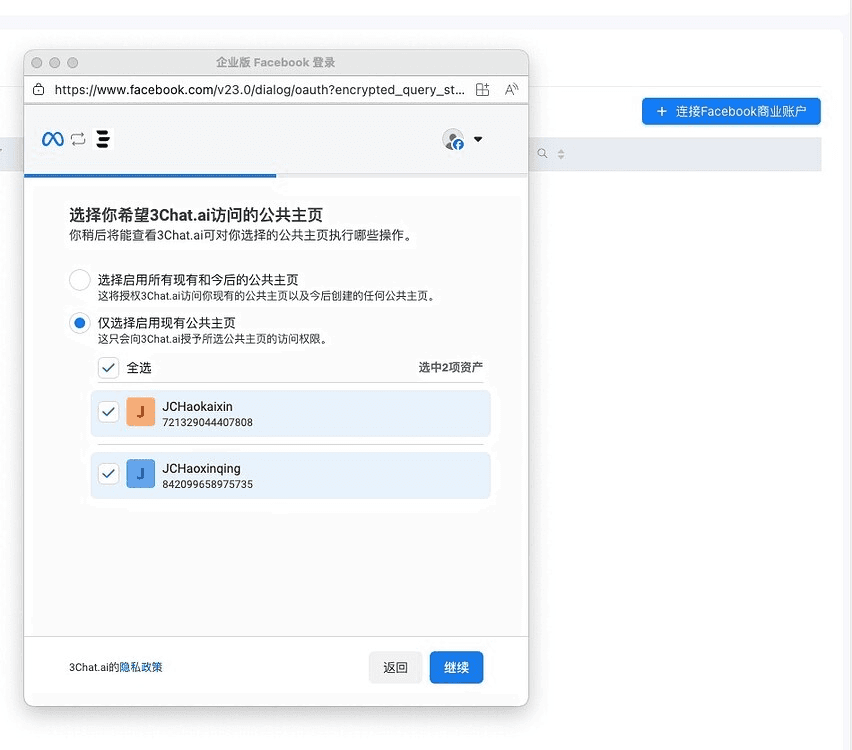Viewport: 852px width, 750px height.
Task: Click page ID 721329044407808
Action: point(208,422)
